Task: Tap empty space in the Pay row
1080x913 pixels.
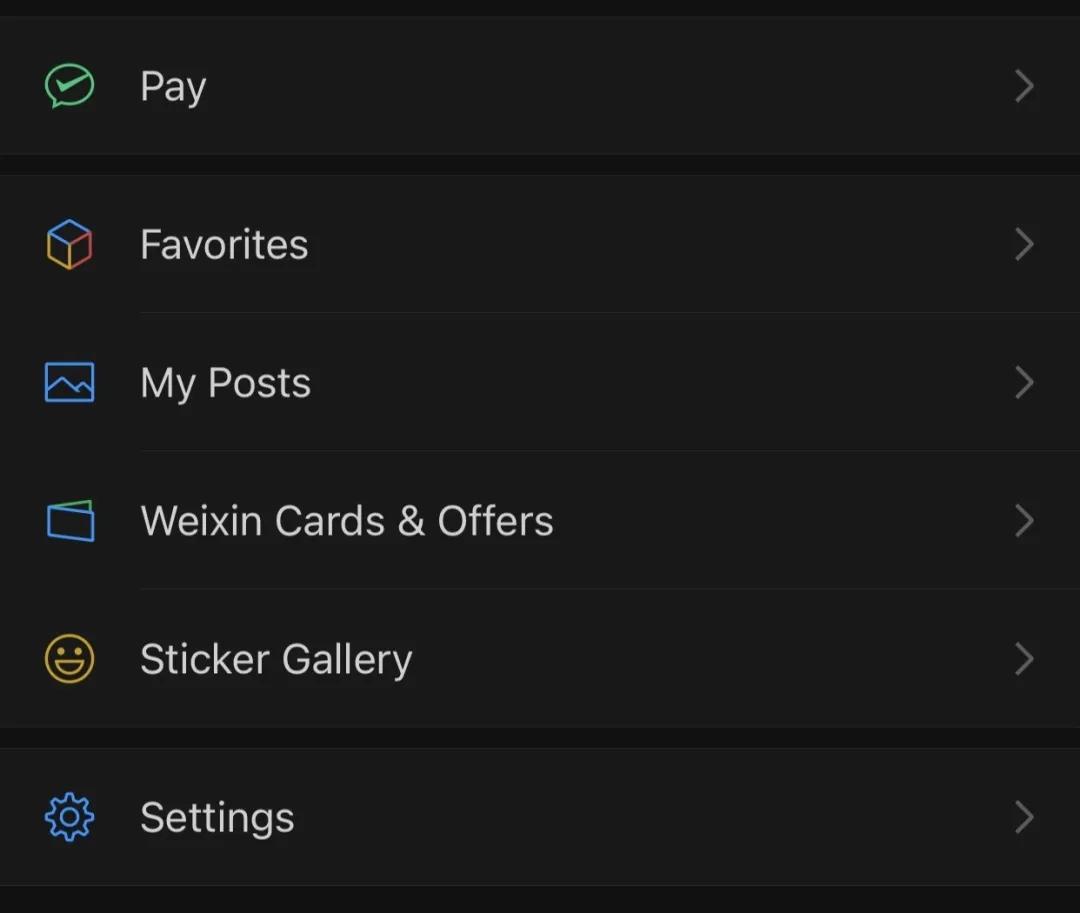Action: (600, 86)
